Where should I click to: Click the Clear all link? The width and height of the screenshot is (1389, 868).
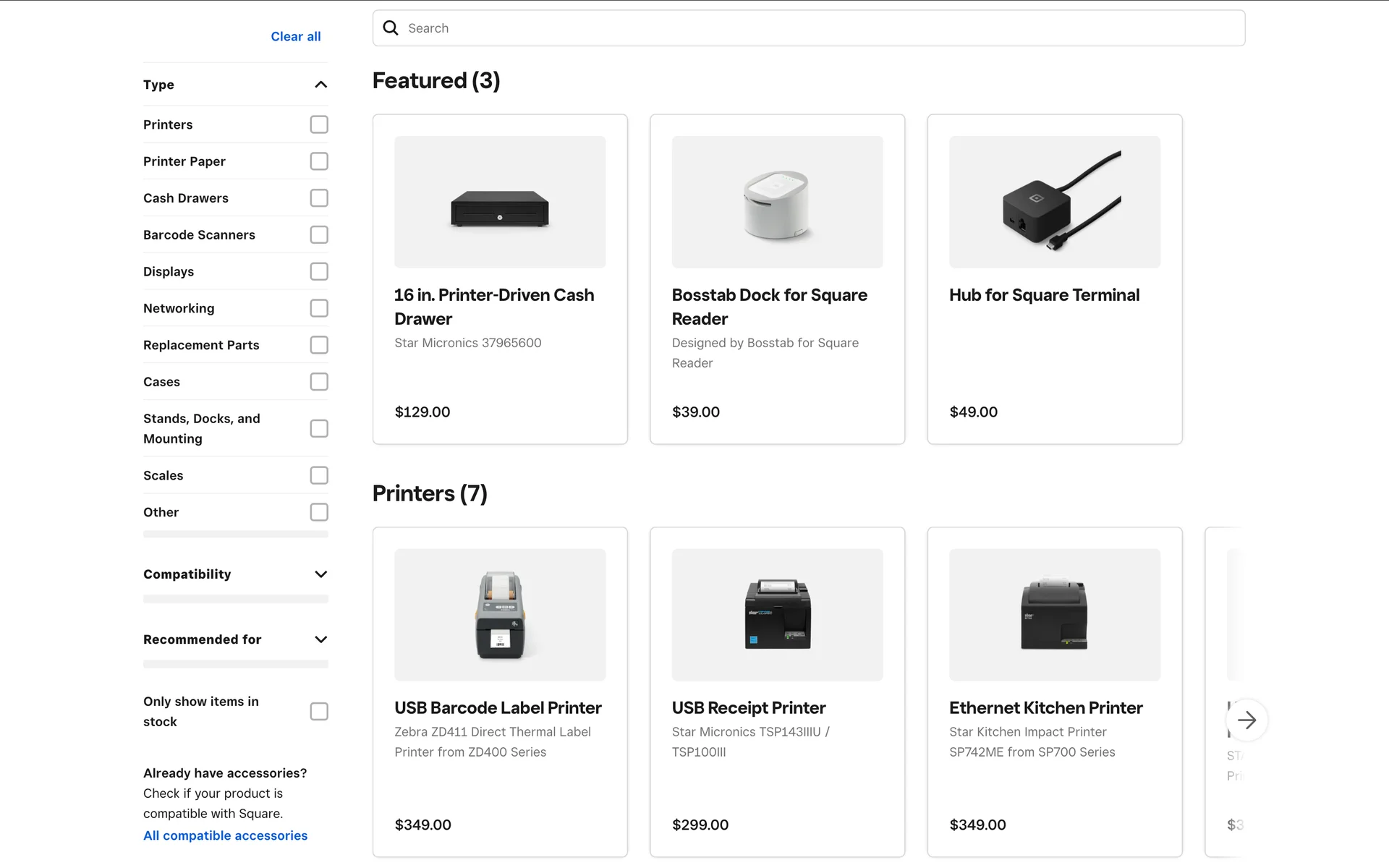pyautogui.click(x=295, y=36)
